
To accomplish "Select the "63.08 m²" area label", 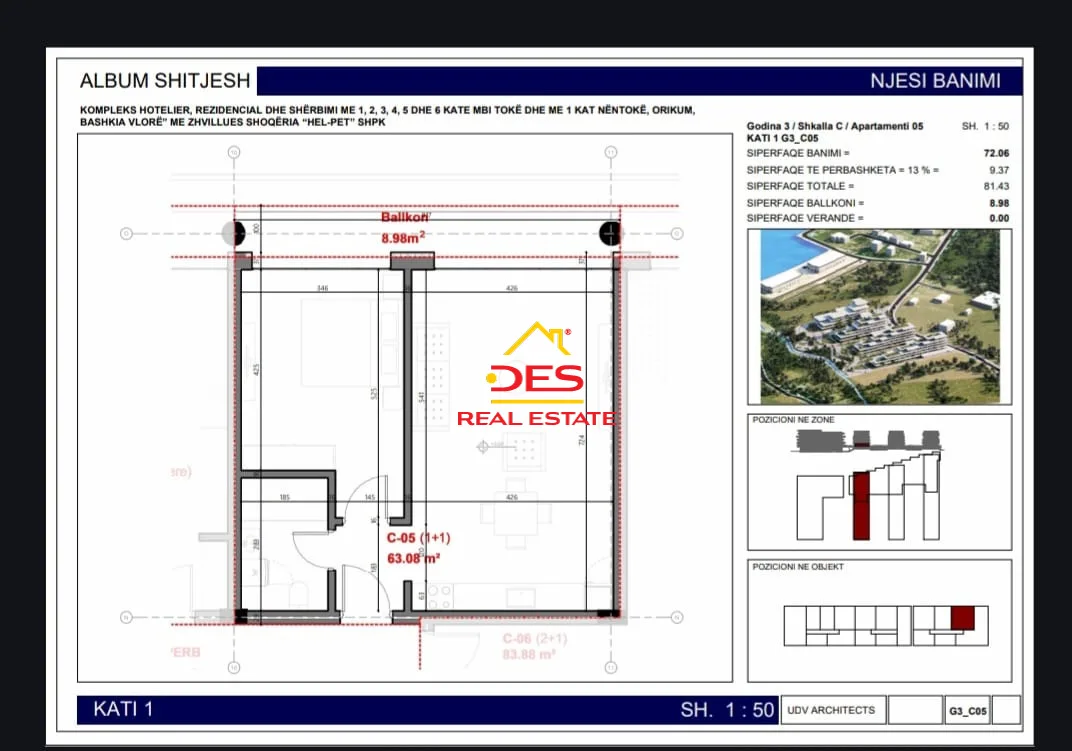I will tap(413, 558).
